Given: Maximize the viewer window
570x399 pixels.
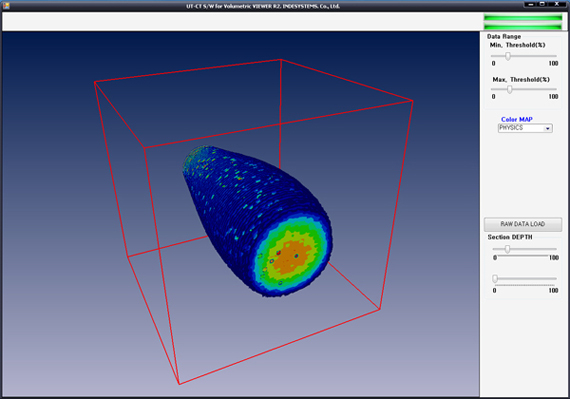Looking at the screenshot, I should tap(542, 4).
